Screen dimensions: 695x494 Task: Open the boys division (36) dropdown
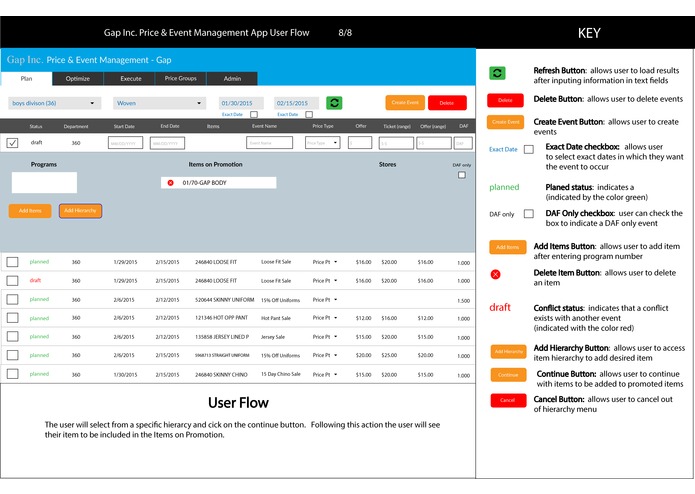(x=55, y=103)
